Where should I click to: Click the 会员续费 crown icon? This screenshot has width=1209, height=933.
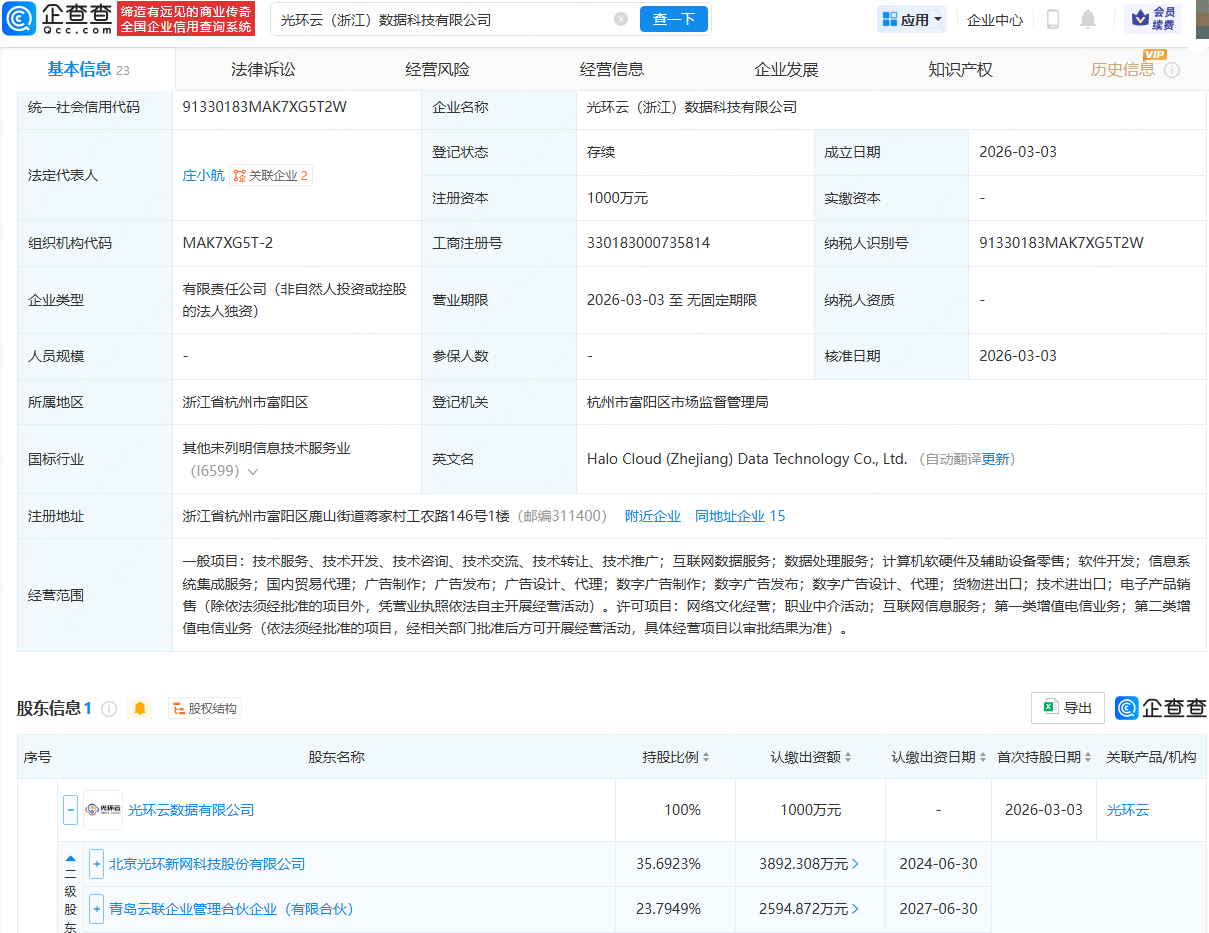(1140, 19)
